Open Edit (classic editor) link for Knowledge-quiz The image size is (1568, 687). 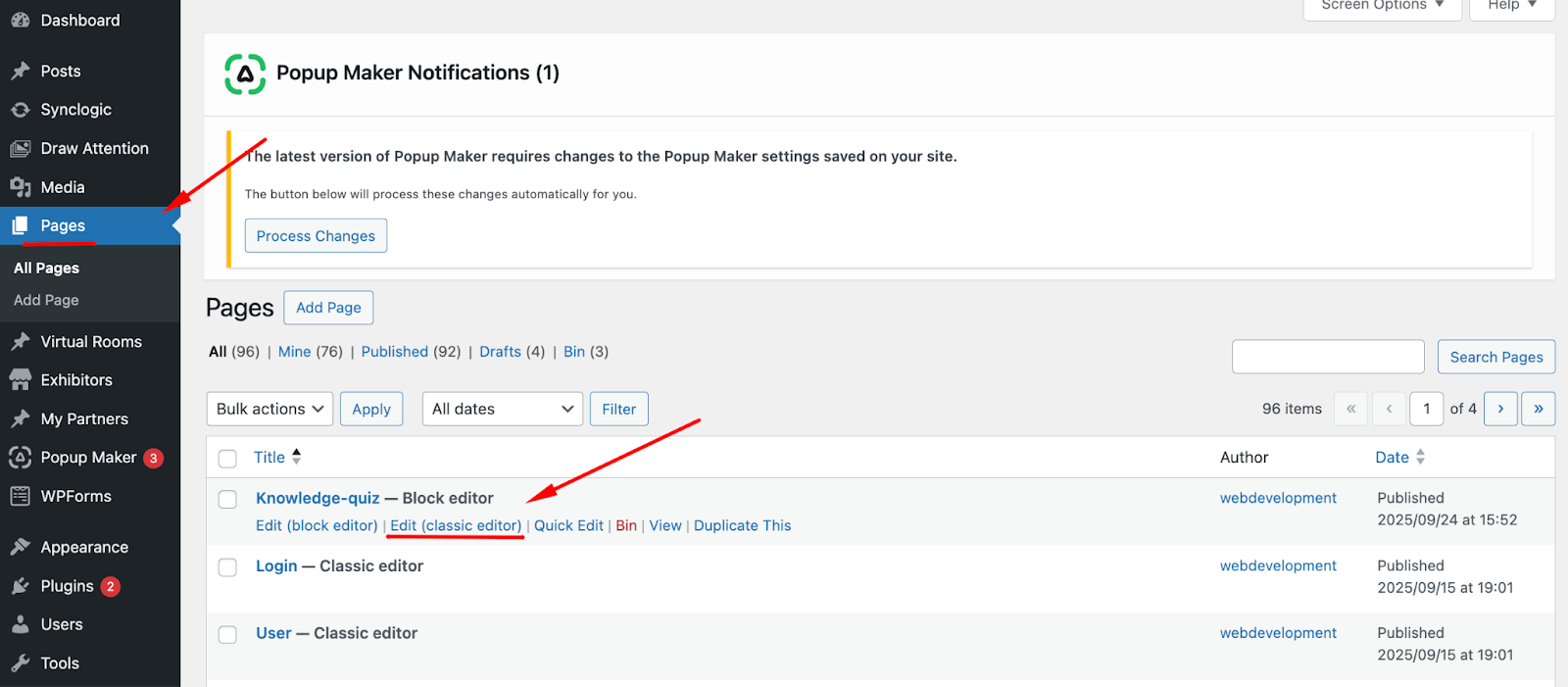click(x=456, y=525)
